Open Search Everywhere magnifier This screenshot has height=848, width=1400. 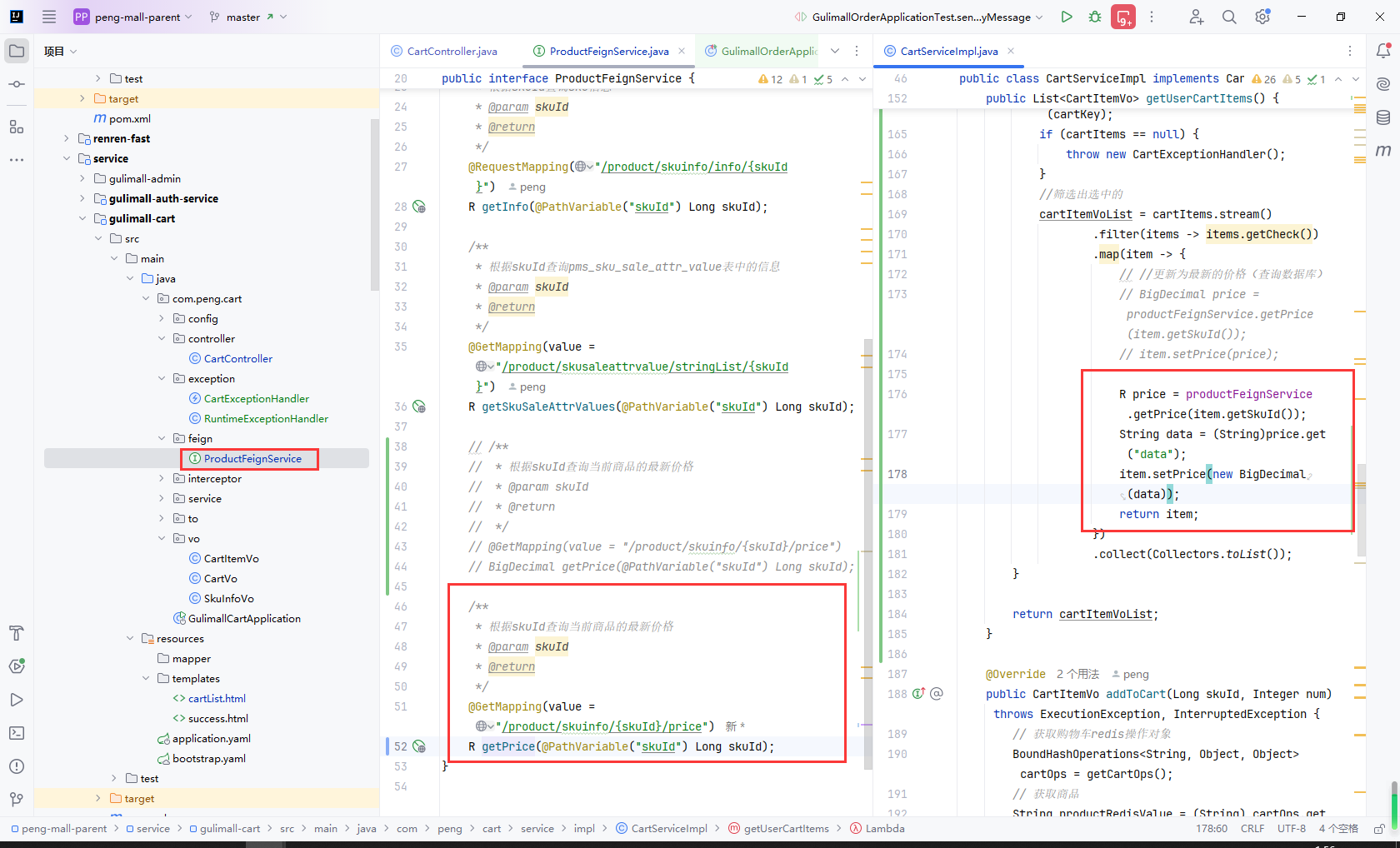(1229, 17)
